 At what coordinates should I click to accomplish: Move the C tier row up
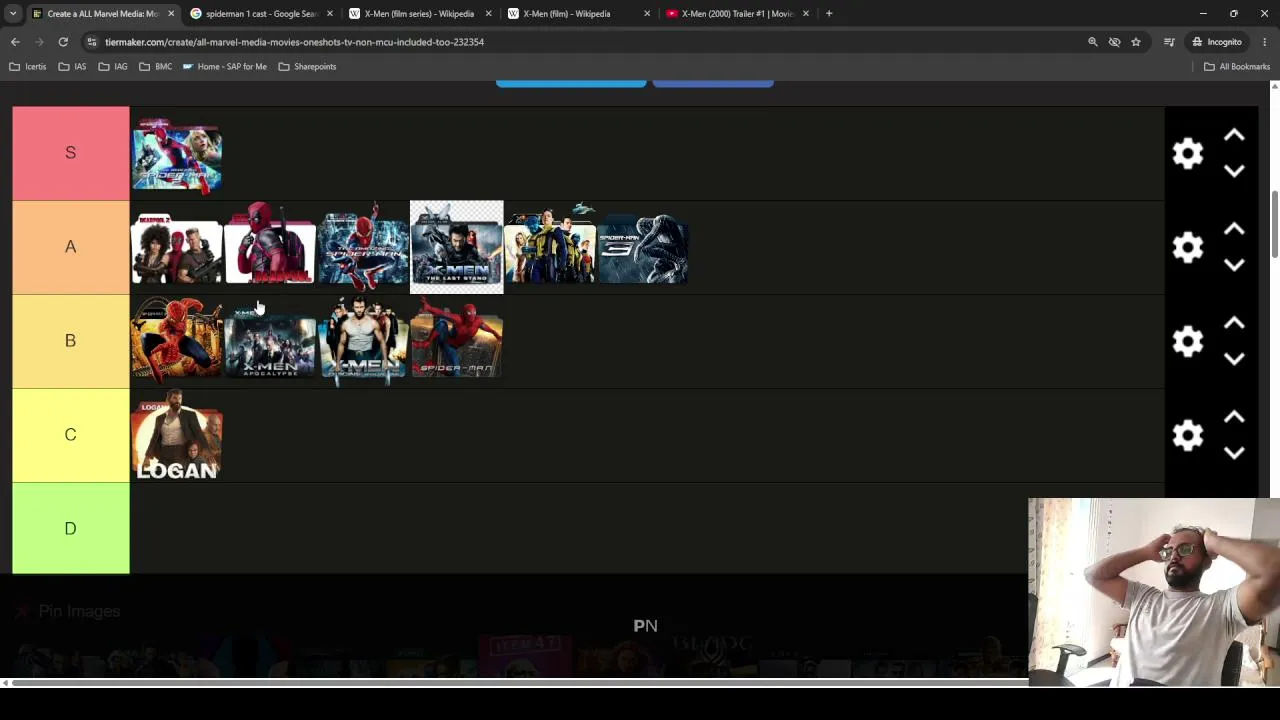coord(1234,417)
